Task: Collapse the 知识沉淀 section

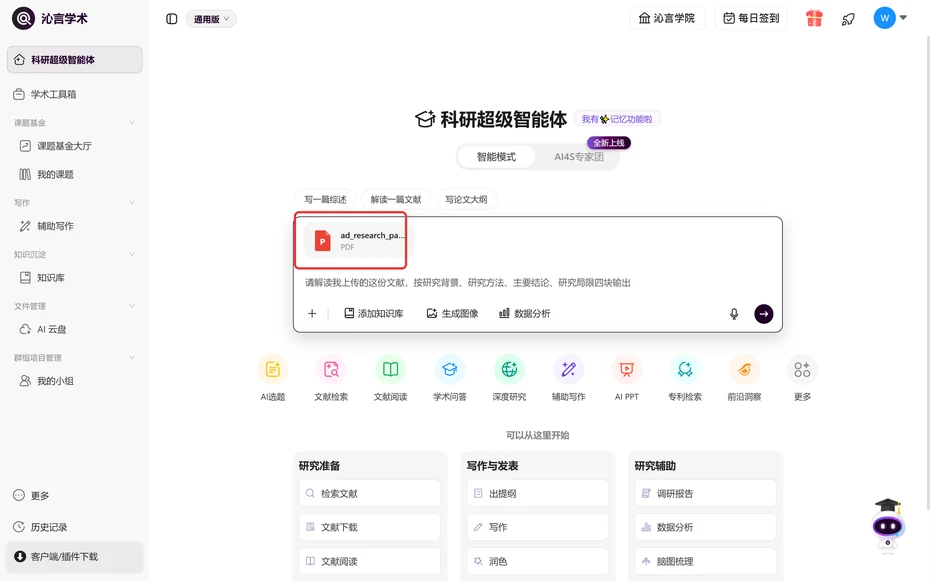Action: point(132,254)
